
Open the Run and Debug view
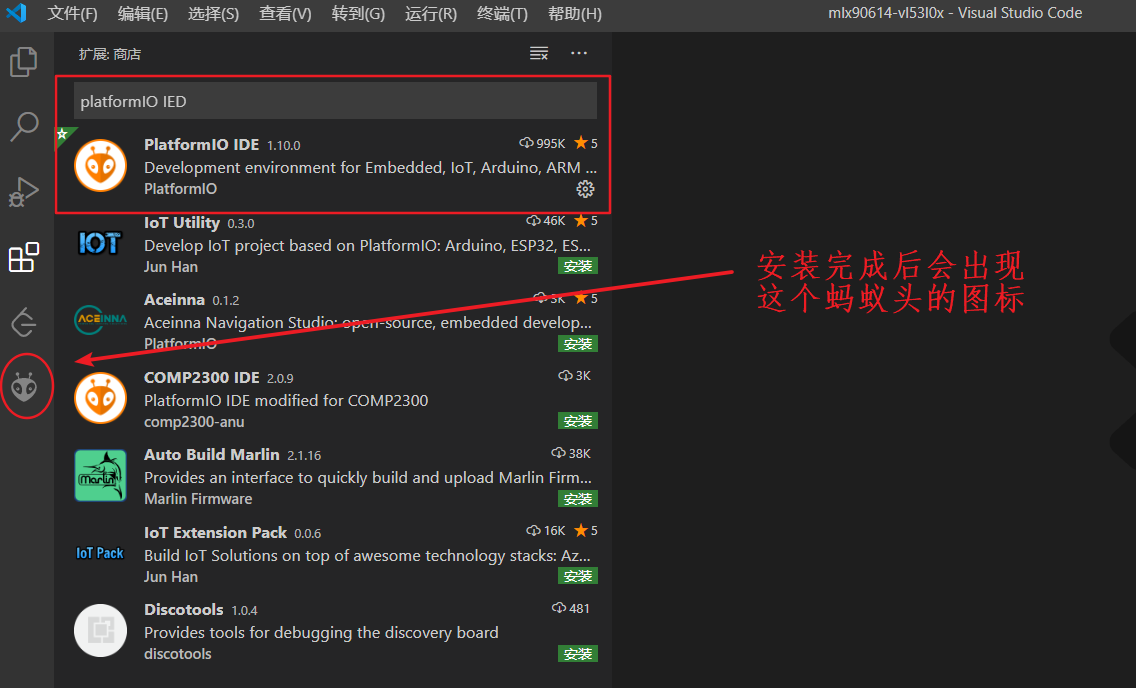pos(25,192)
